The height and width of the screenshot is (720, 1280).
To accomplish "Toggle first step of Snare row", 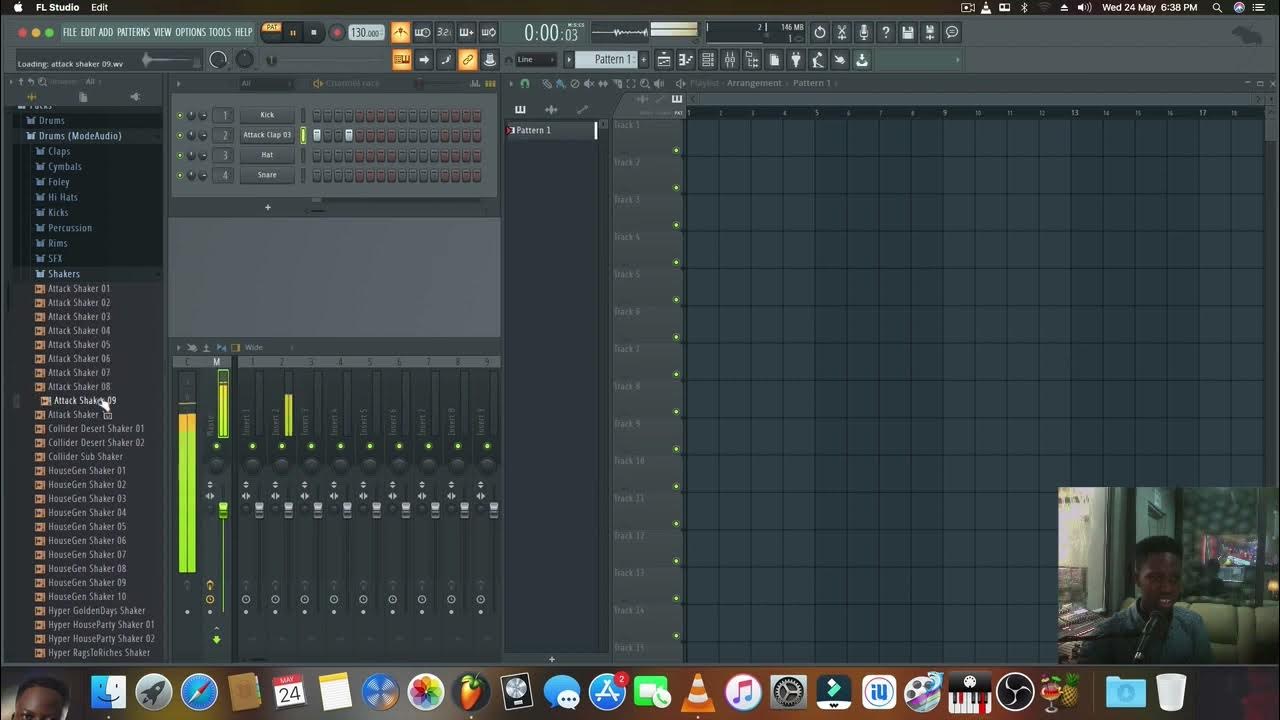I will click(317, 175).
